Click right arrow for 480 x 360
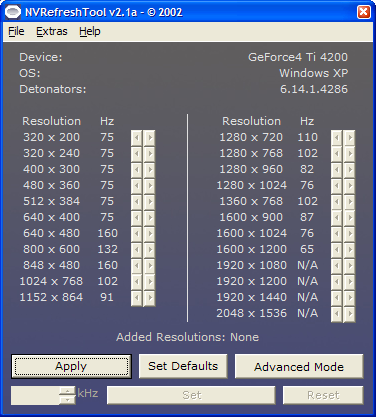Viewport: 376px width, 417px height. pyautogui.click(x=150, y=186)
